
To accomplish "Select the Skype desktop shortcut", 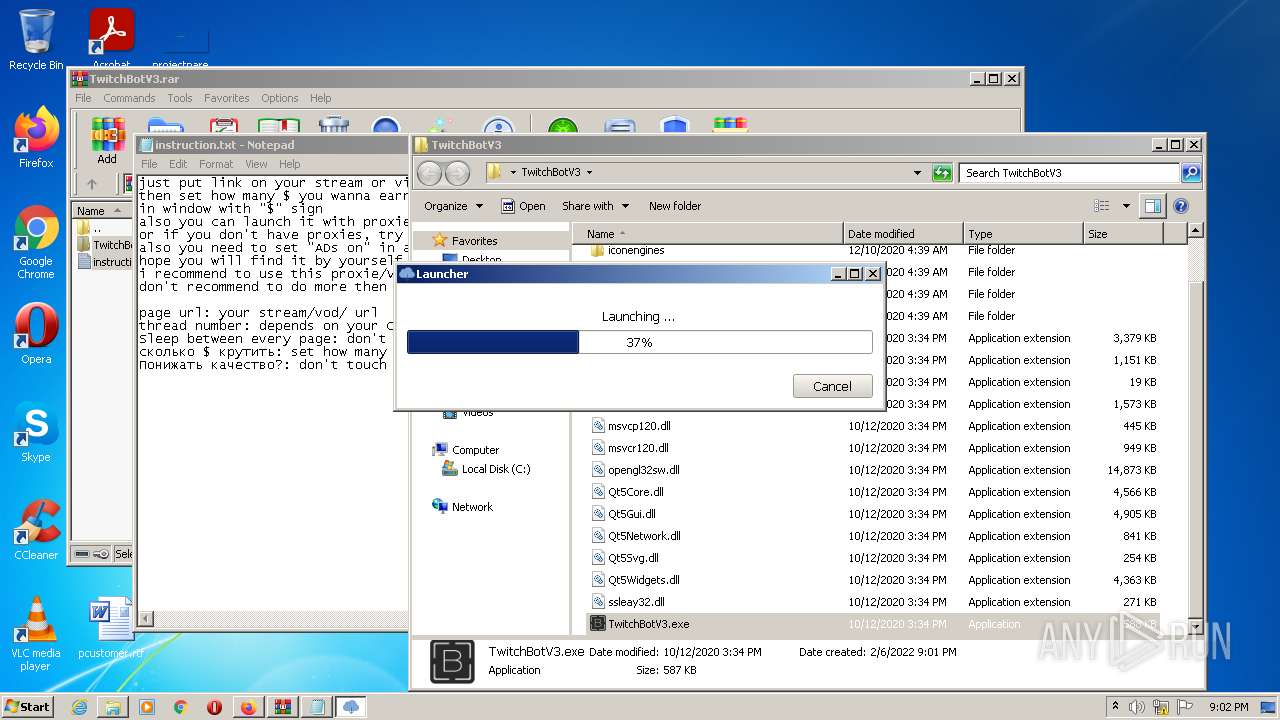I will (x=36, y=432).
